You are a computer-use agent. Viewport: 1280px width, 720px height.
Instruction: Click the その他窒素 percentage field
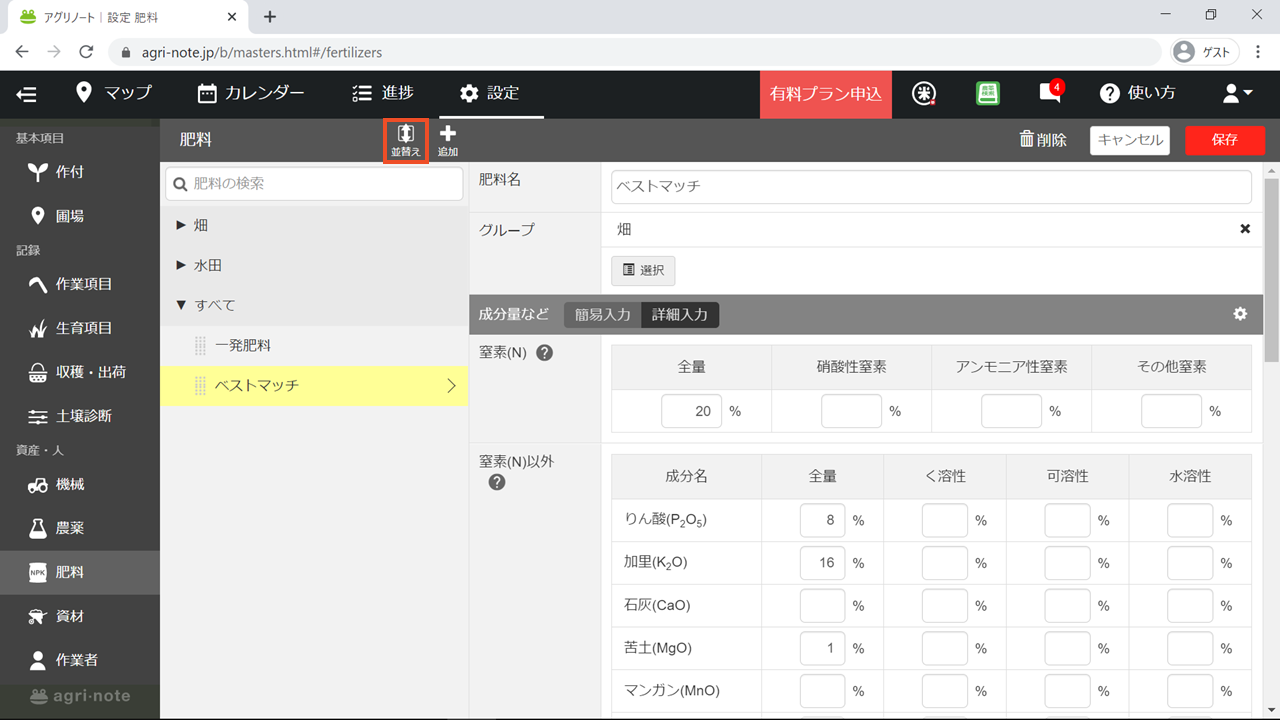[1171, 411]
